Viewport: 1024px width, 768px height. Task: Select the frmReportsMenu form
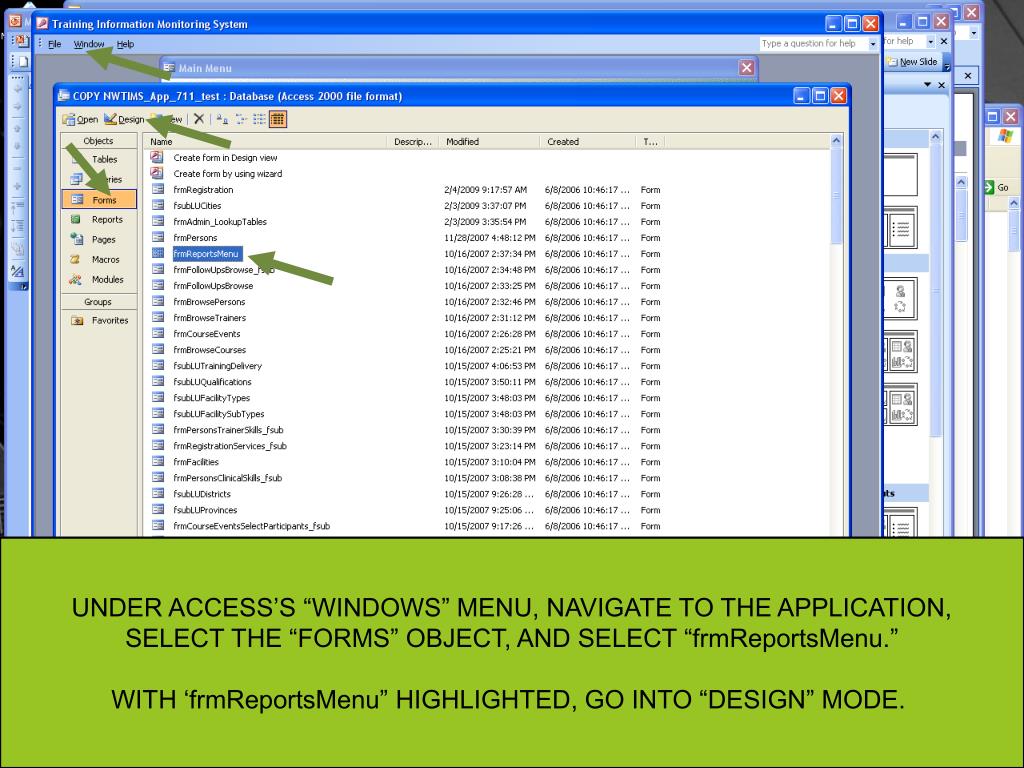(206, 253)
